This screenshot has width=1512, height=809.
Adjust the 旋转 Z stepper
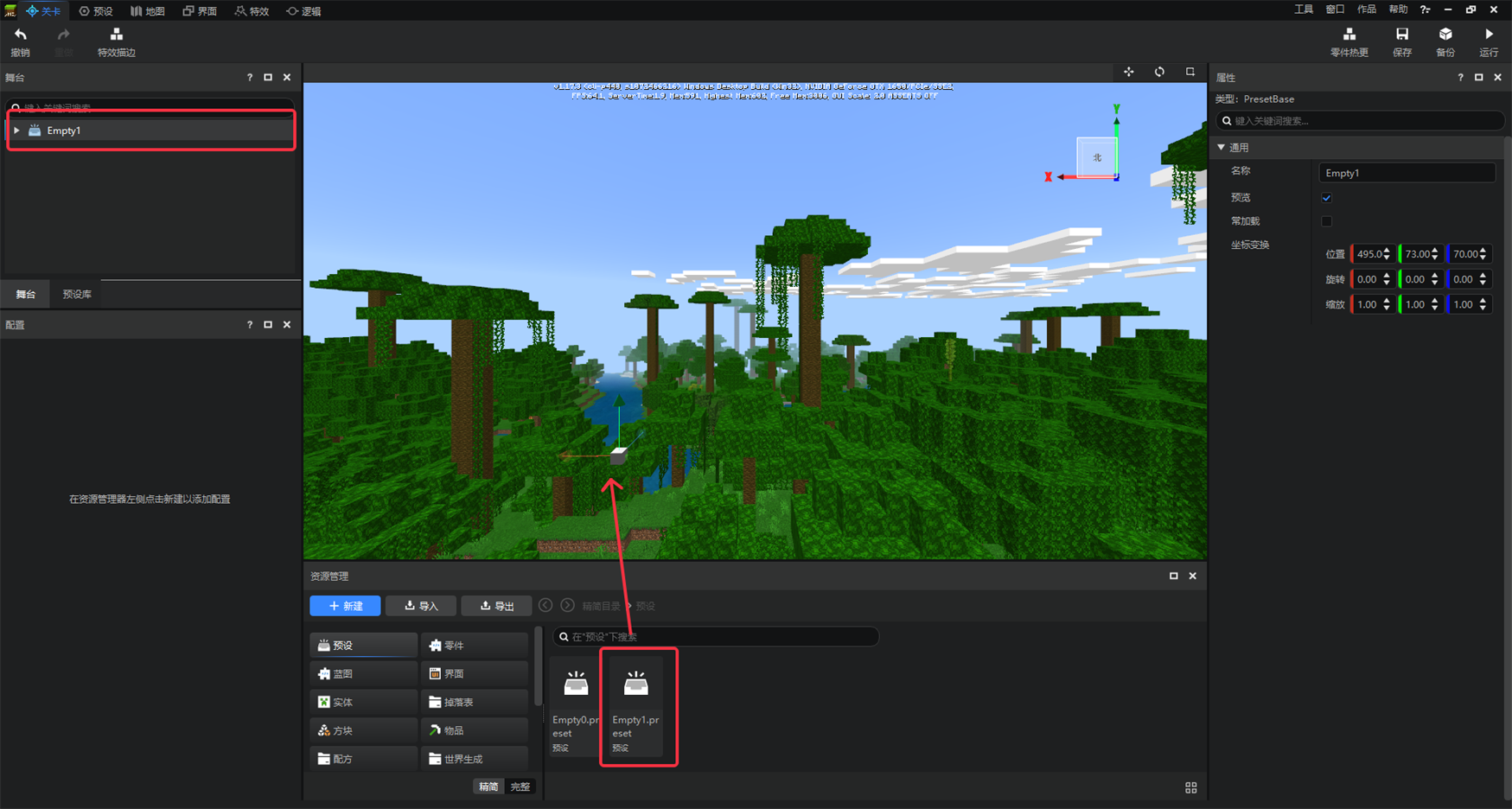pos(1483,279)
